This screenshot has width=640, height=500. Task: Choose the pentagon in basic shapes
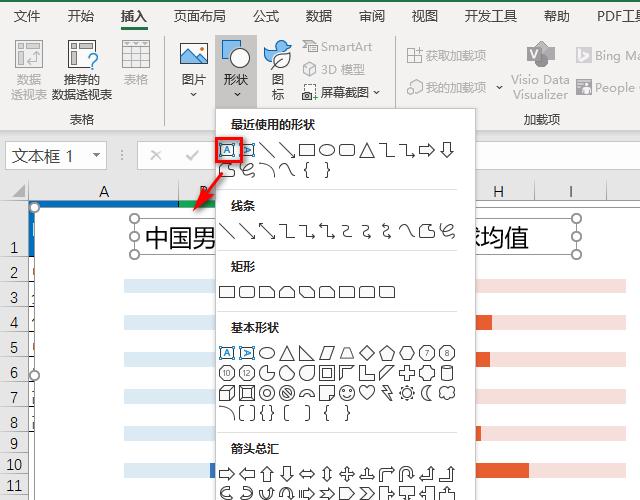click(387, 353)
